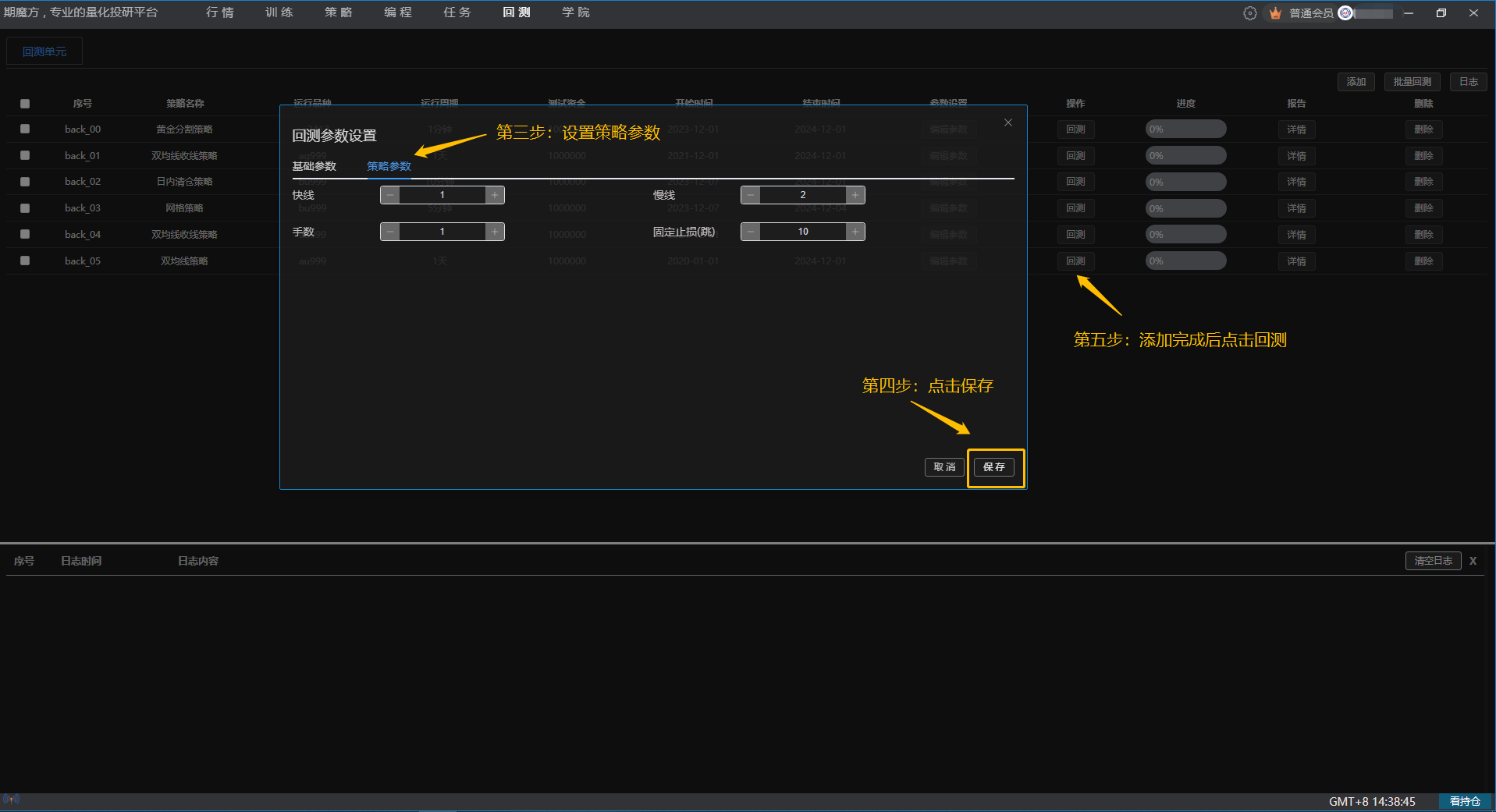Click the 慢线 value input field
1496x812 pixels.
[x=802, y=195]
